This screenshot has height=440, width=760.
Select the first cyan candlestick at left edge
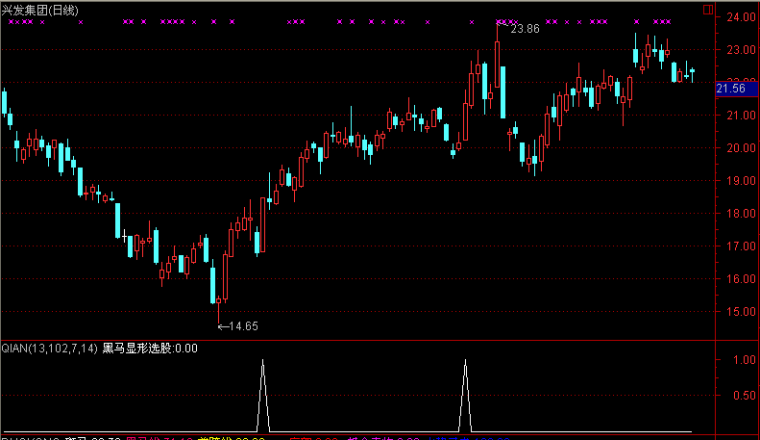tap(4, 103)
